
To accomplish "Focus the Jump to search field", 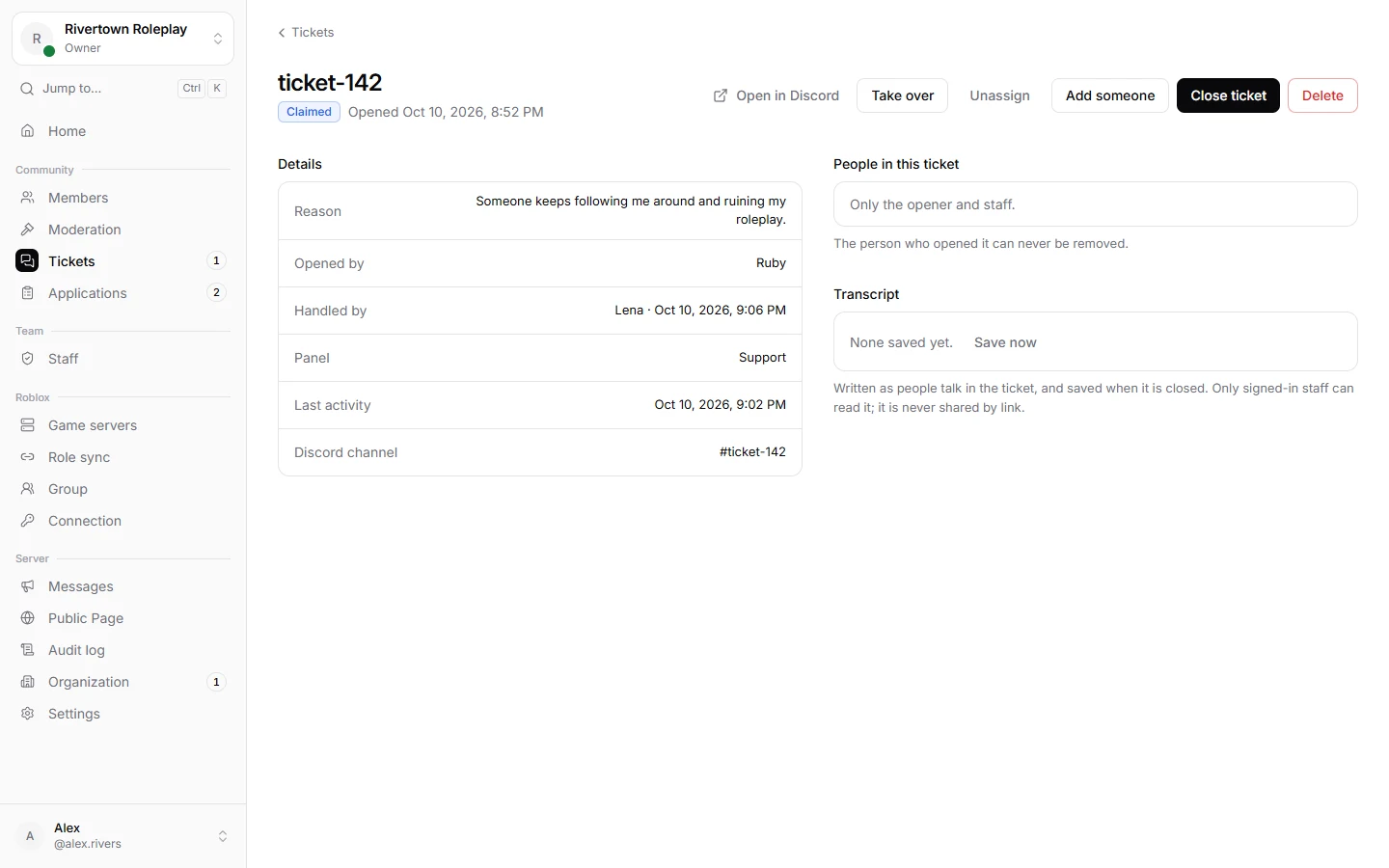I will (123, 89).
